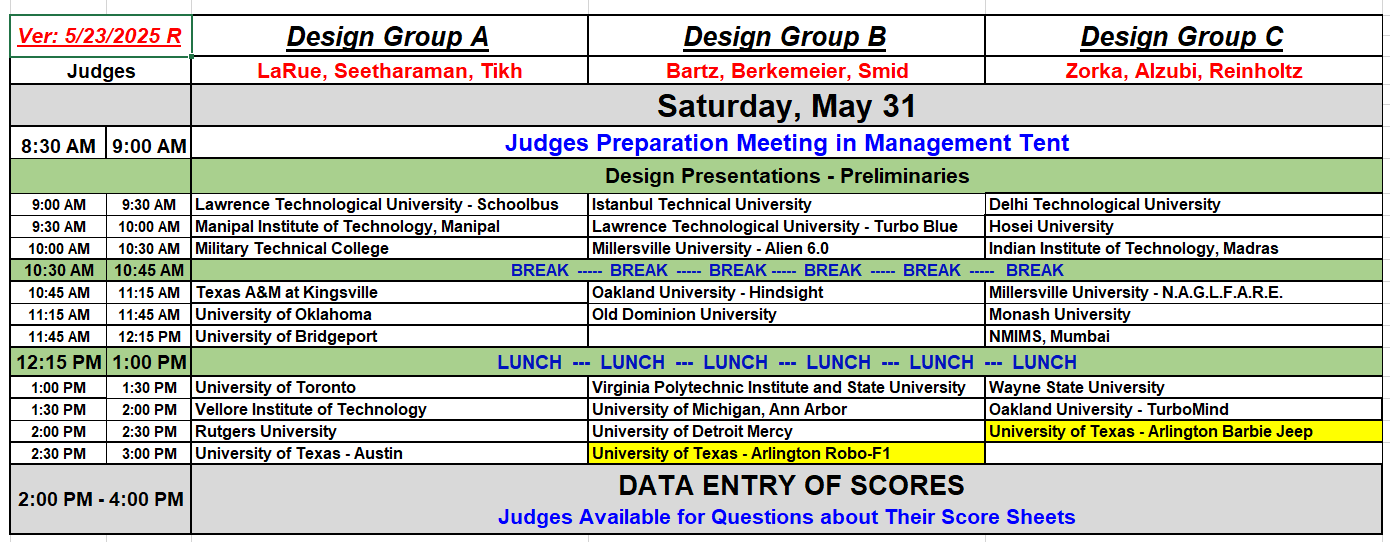Click the Design Presentations - Preliminaries header row
Image resolution: width=1390 pixels, height=542 pixels.
(786, 176)
